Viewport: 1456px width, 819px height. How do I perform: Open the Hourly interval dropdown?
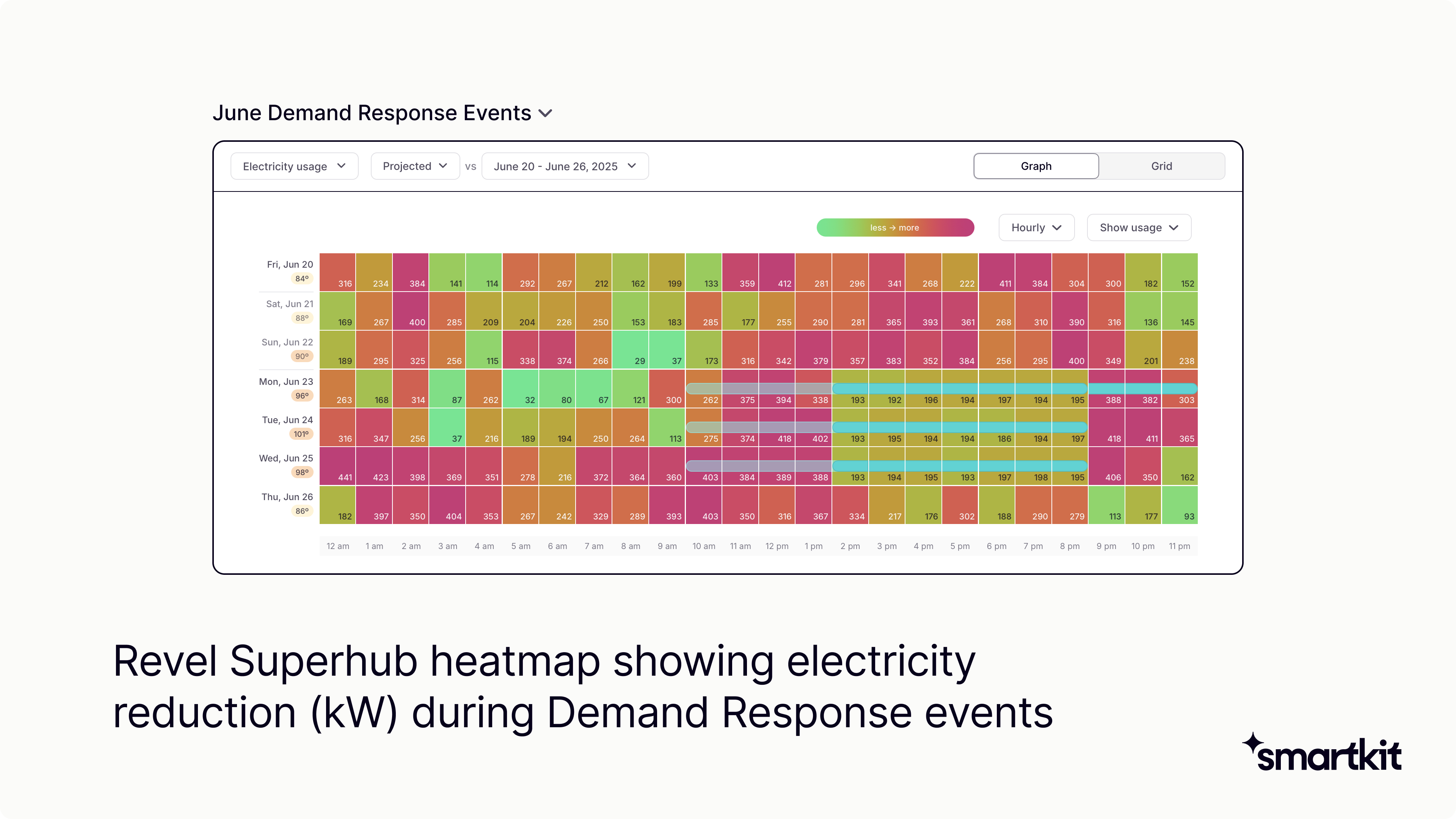(x=1036, y=228)
